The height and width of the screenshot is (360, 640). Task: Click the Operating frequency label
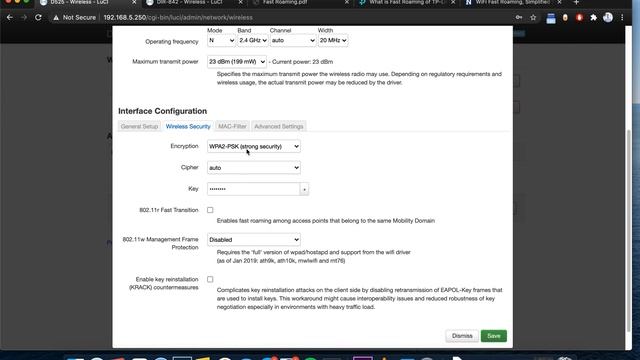pos(171,42)
